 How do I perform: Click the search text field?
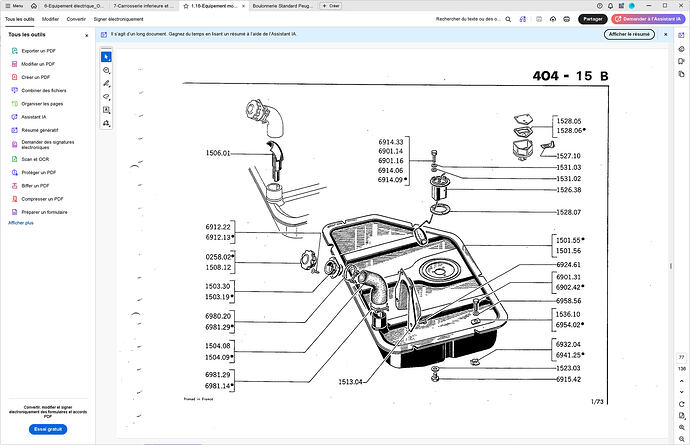tap(468, 19)
